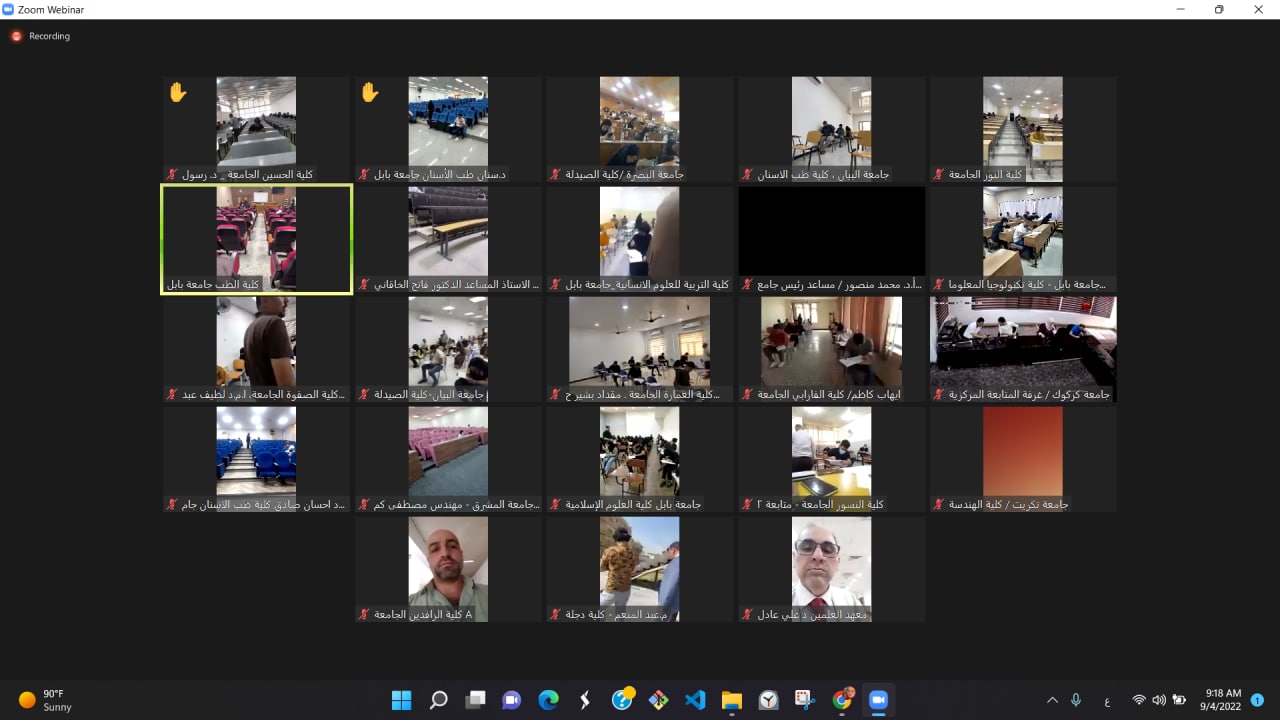Open the Teams Chat taskbar icon

tap(511, 700)
